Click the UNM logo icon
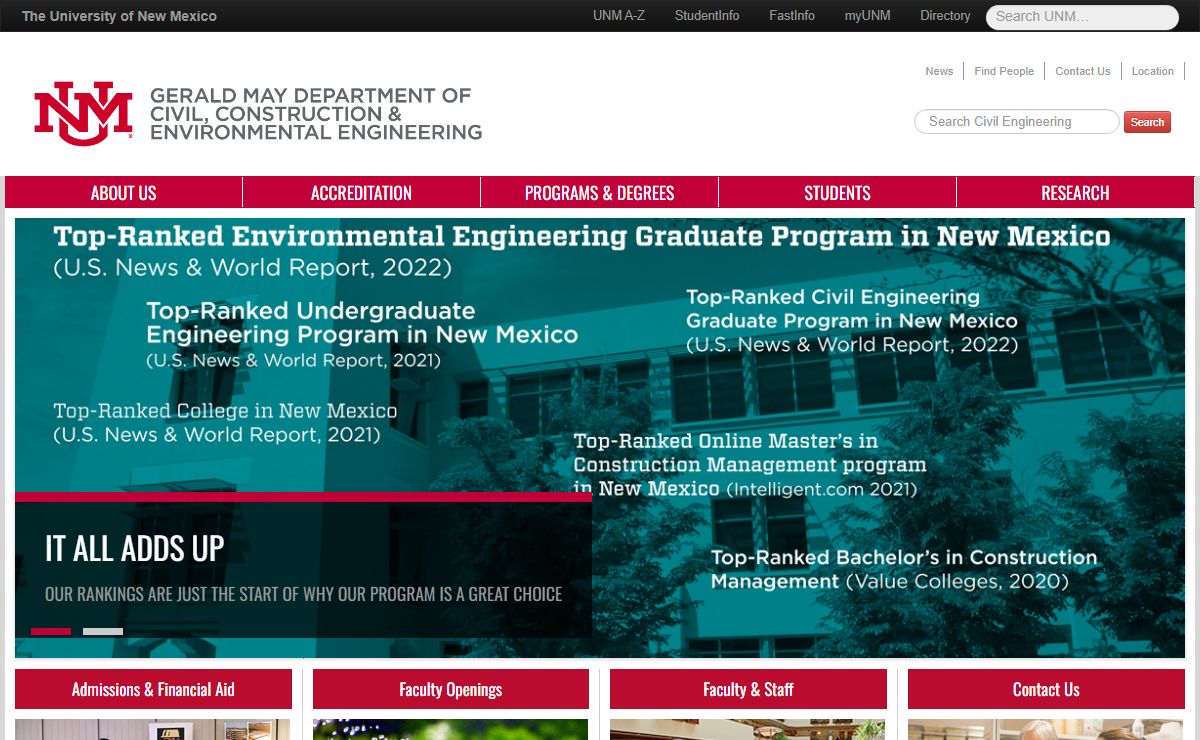The height and width of the screenshot is (740, 1200). tap(83, 113)
